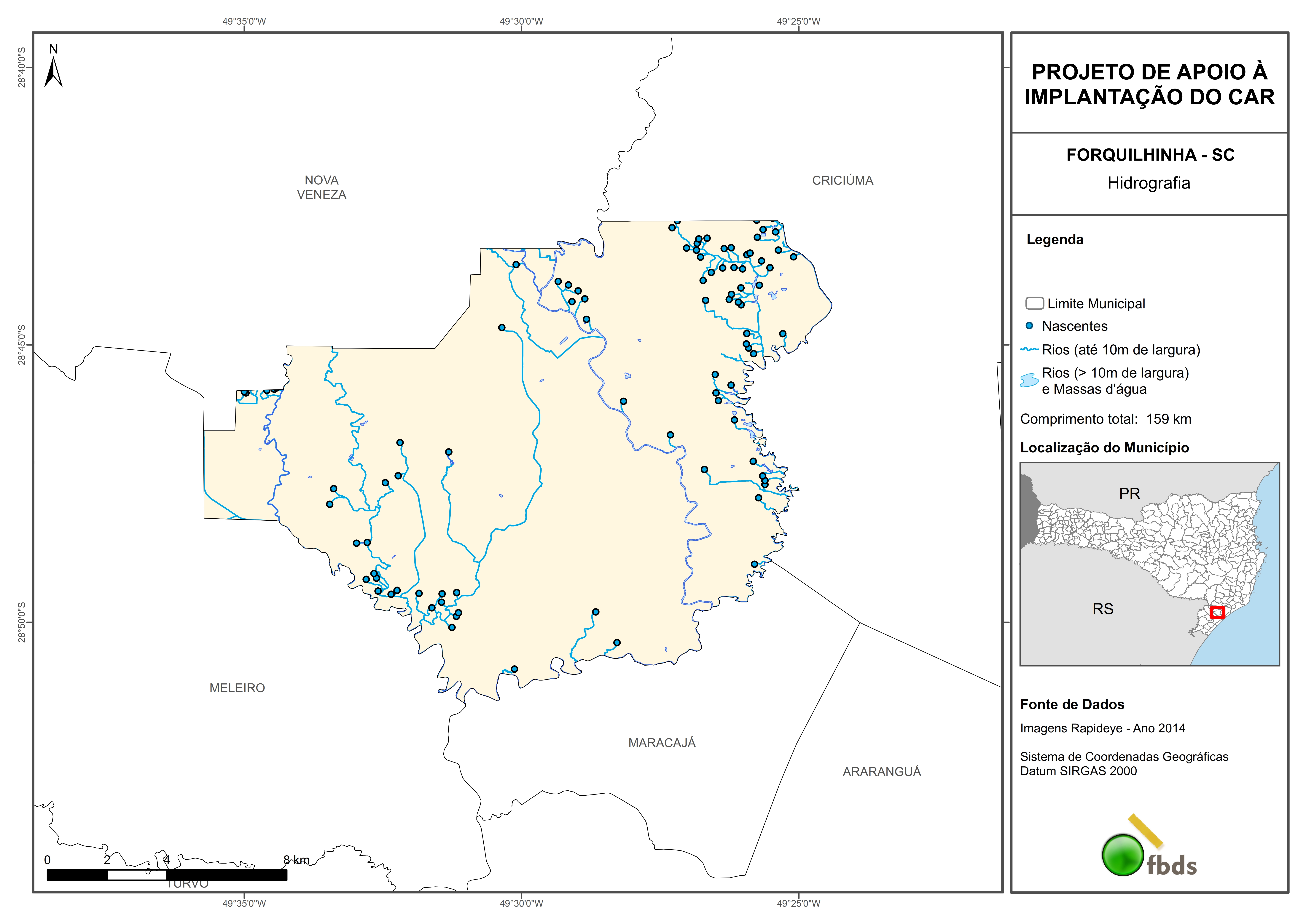The width and height of the screenshot is (1306, 924).
Task: Click the Rios até 10m line symbol
Action: (1029, 349)
